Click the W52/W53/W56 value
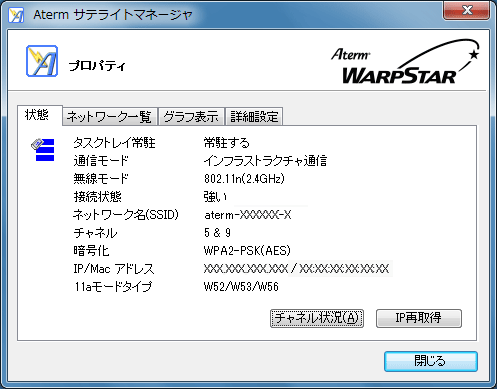 [241, 287]
